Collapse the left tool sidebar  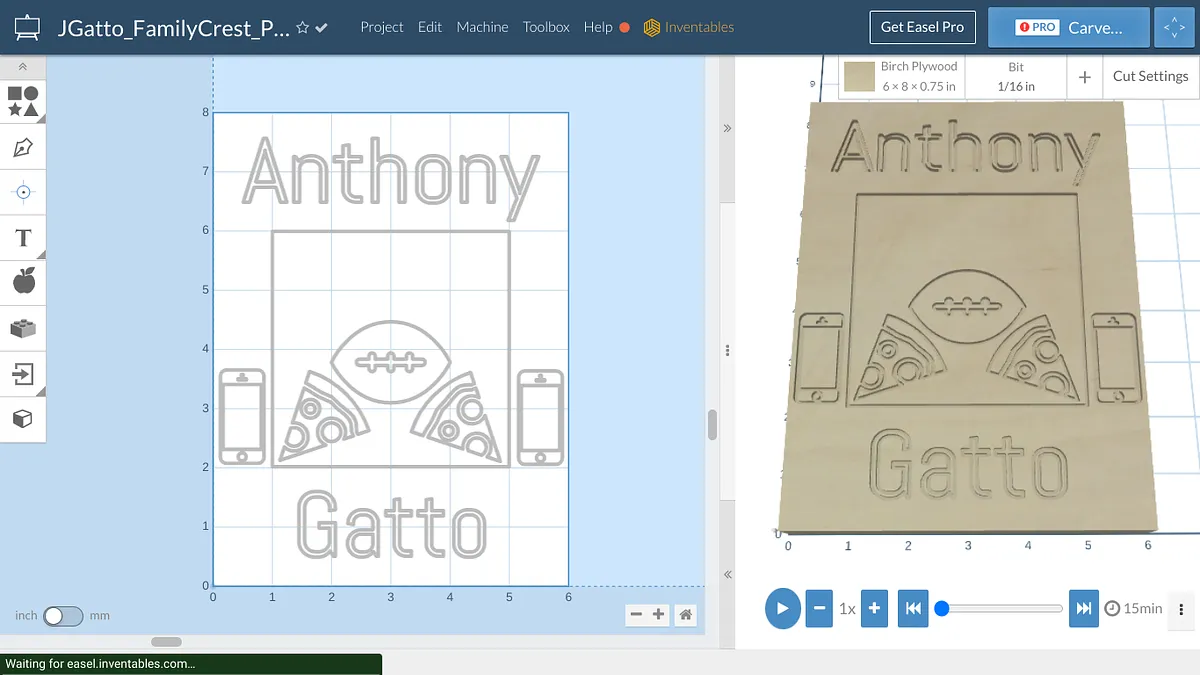[x=23, y=67]
